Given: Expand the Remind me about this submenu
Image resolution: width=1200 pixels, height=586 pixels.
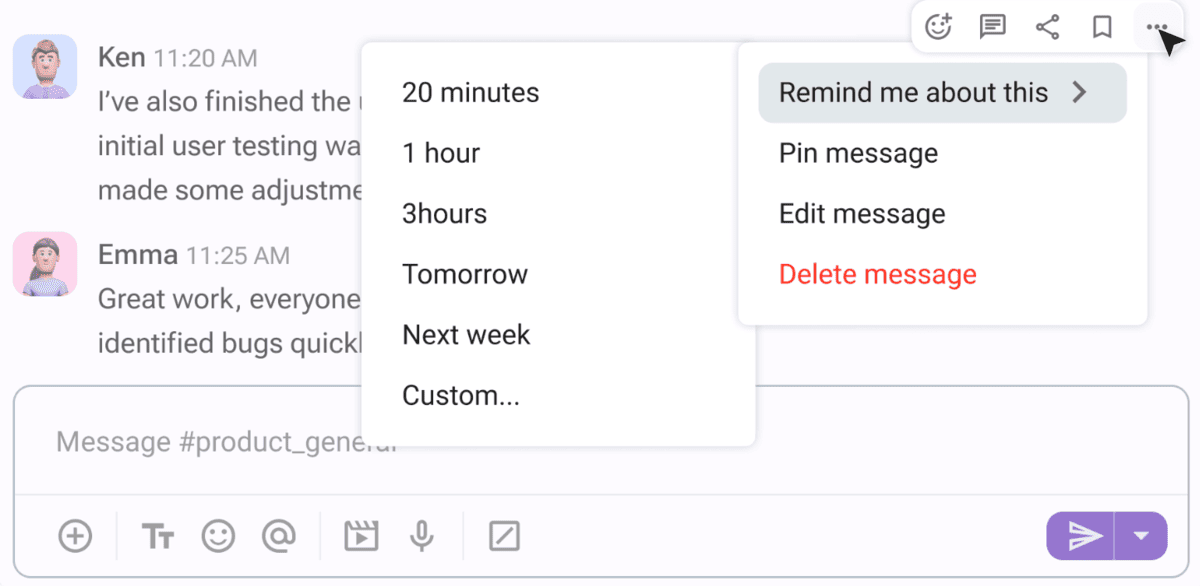Looking at the screenshot, I should coord(913,92).
